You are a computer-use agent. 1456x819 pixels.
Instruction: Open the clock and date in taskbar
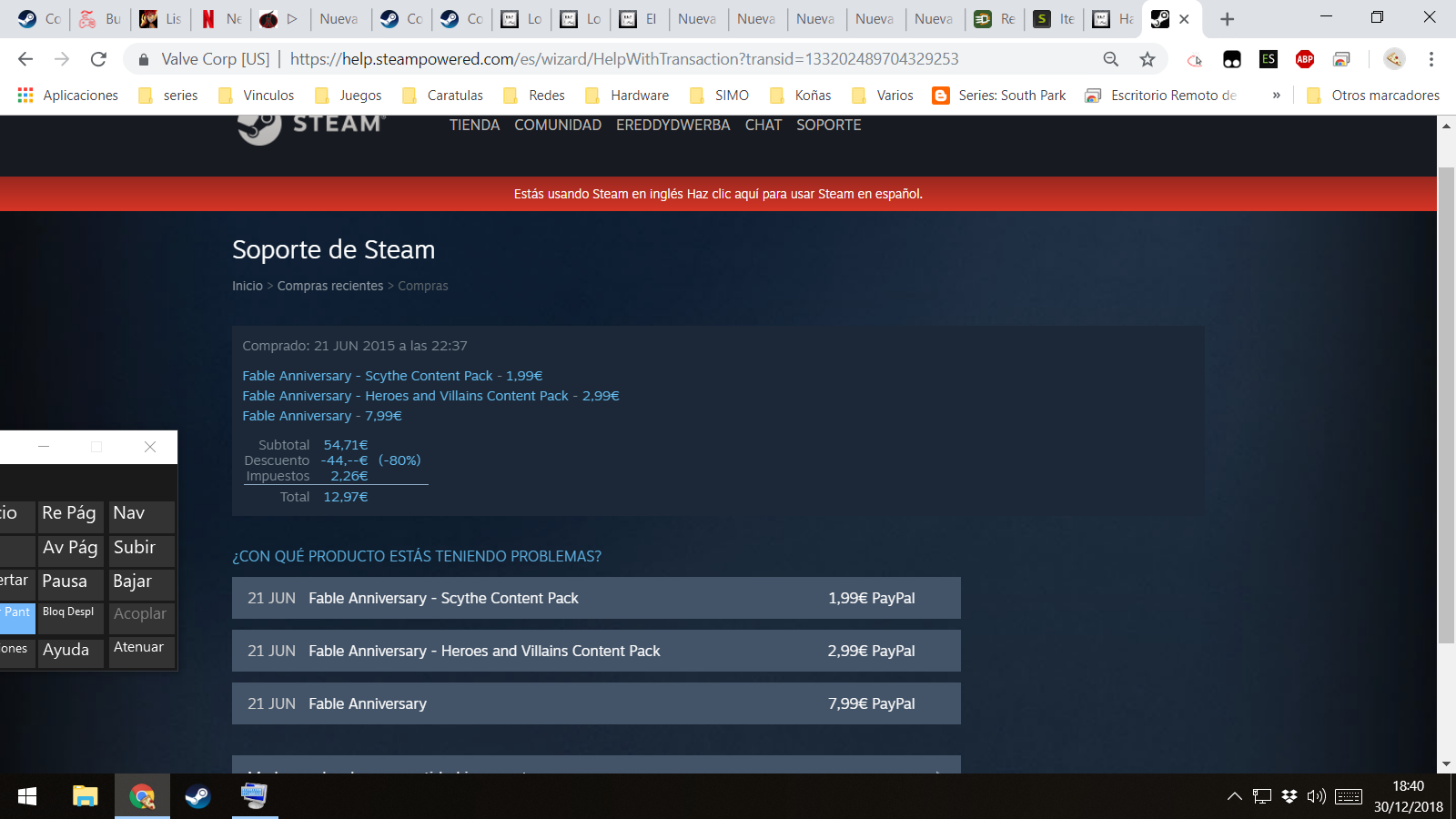click(x=1408, y=796)
